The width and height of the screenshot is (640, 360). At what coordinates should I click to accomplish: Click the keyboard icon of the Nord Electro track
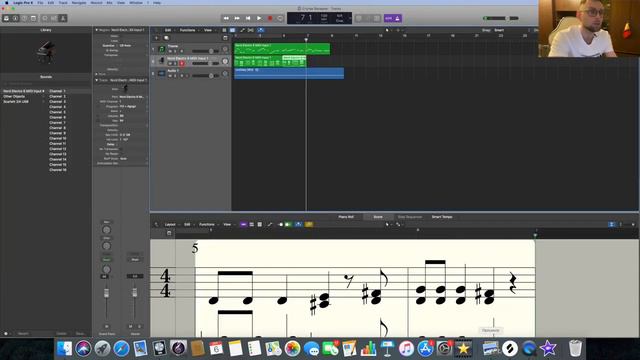click(x=162, y=61)
